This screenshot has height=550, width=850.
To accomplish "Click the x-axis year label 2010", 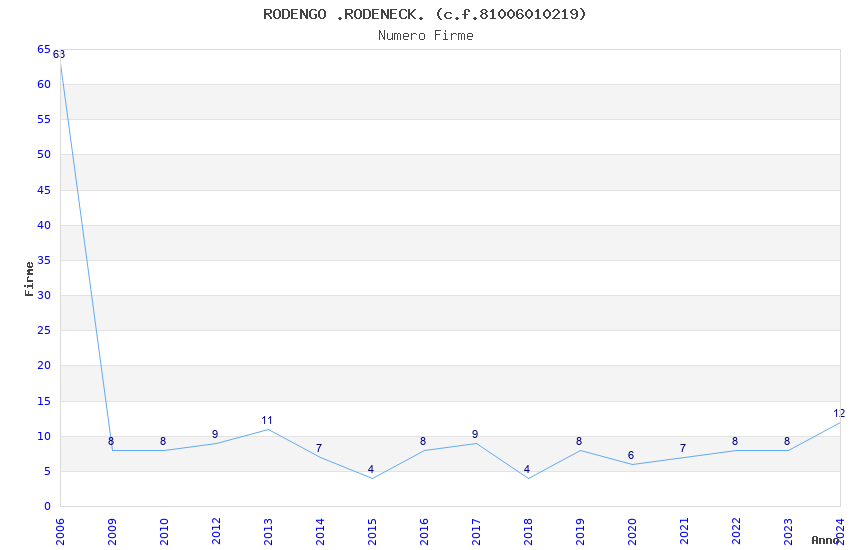I will (x=164, y=531).
